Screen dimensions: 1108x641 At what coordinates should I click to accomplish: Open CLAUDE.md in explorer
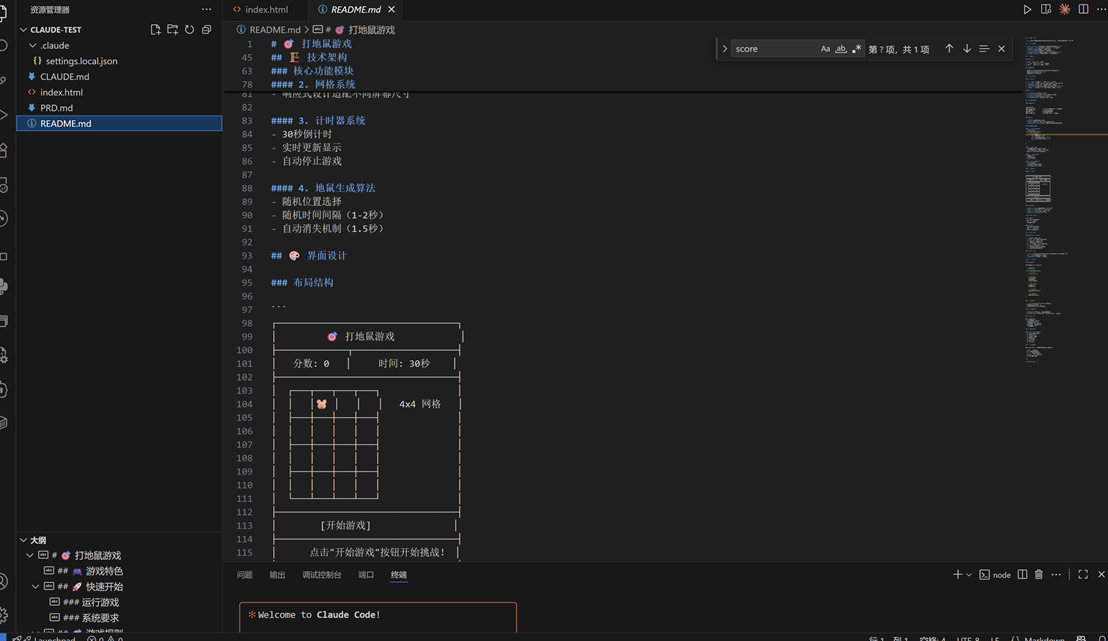pyautogui.click(x=119, y=76)
